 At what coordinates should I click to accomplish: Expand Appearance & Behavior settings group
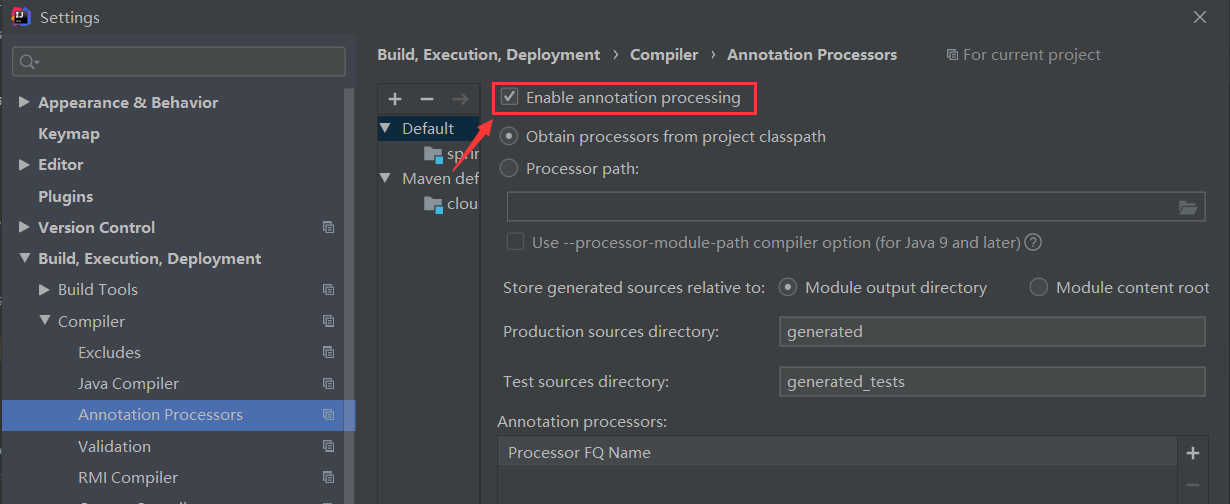click(24, 102)
